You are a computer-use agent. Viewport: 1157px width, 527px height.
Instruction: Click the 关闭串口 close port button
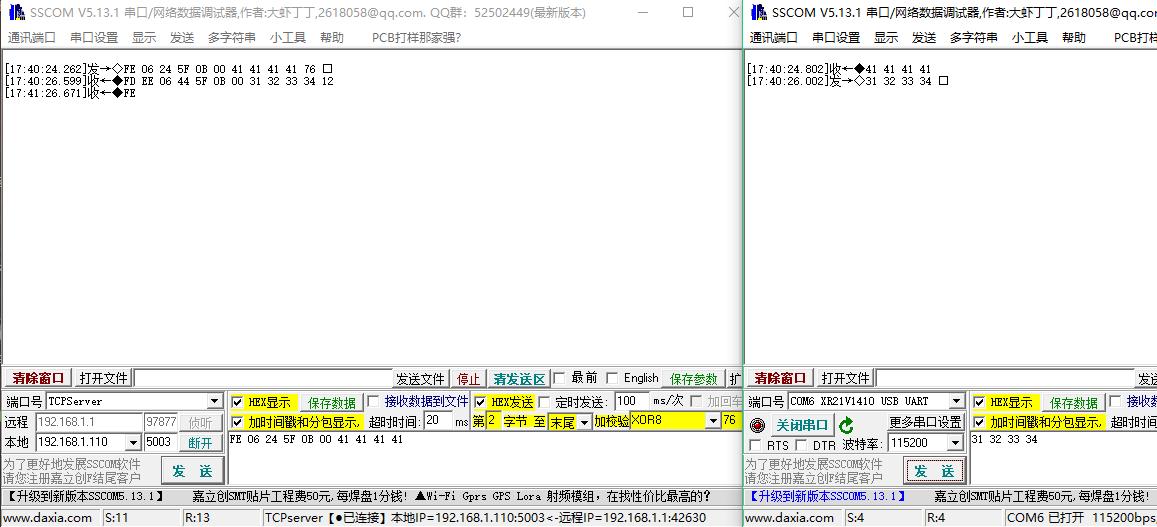(x=803, y=425)
